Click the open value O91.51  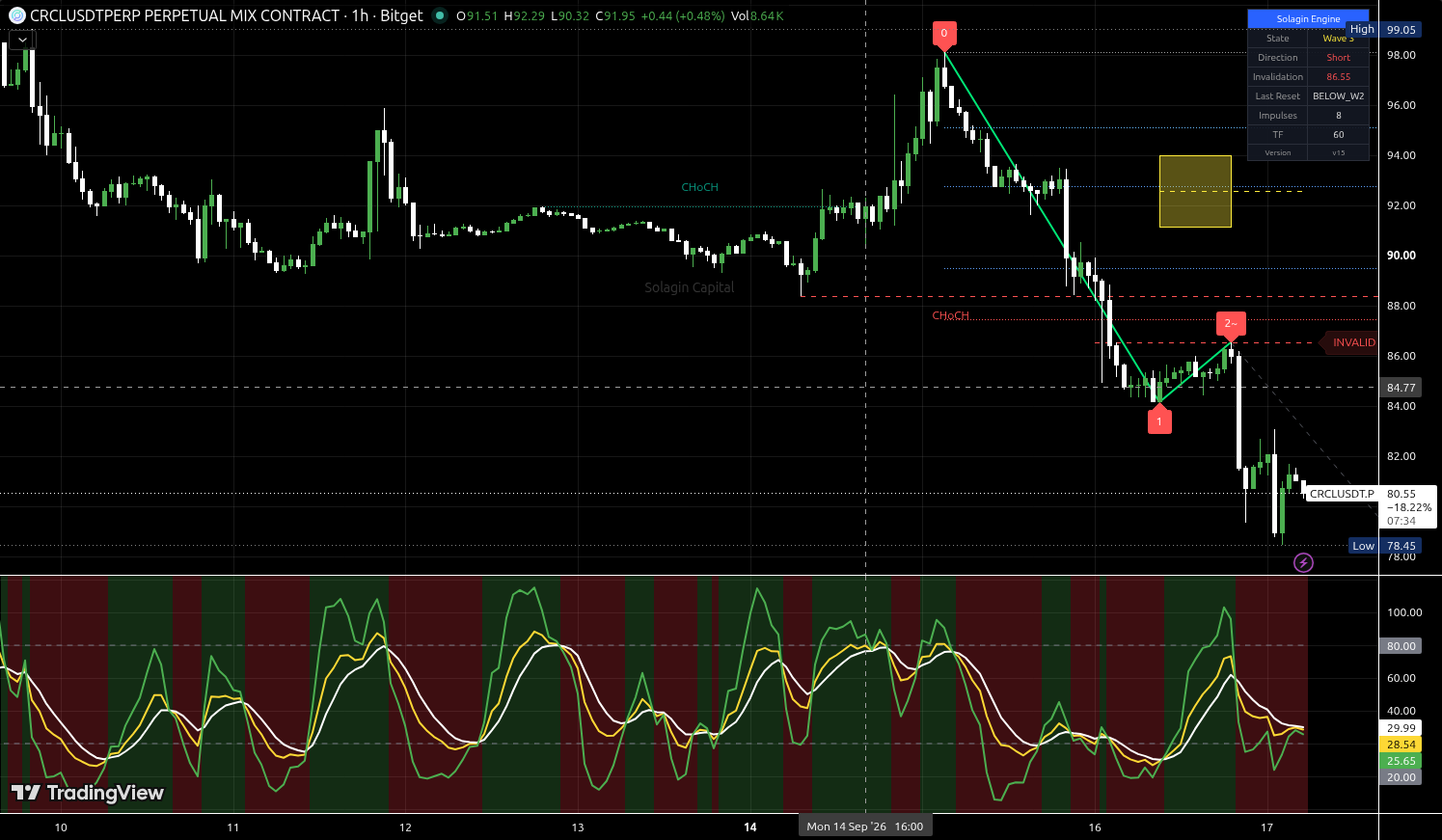tap(476, 15)
